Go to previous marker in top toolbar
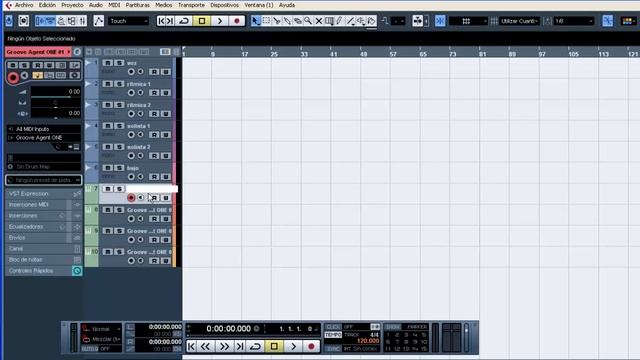640x360 pixels. (162, 21)
